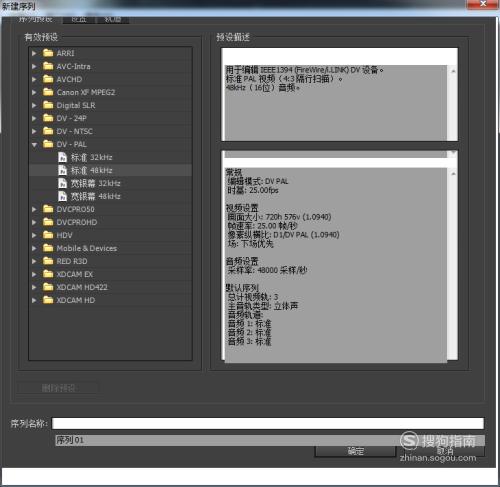Expand the DV - 24P folder arrow

coord(34,118)
